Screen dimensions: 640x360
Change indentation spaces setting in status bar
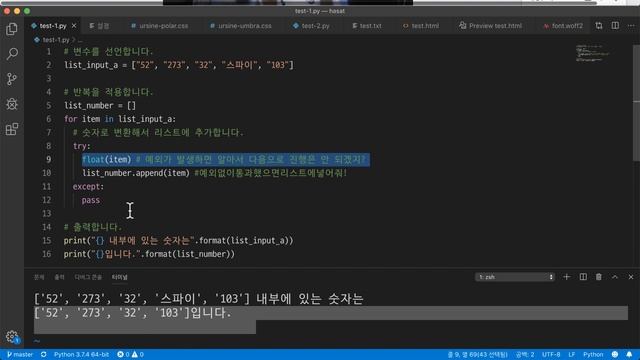(x=525, y=354)
